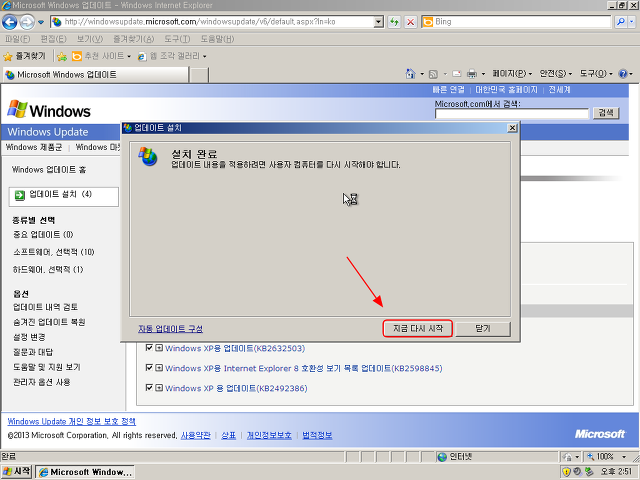Expand details for KB2632503 update

click(x=159, y=348)
